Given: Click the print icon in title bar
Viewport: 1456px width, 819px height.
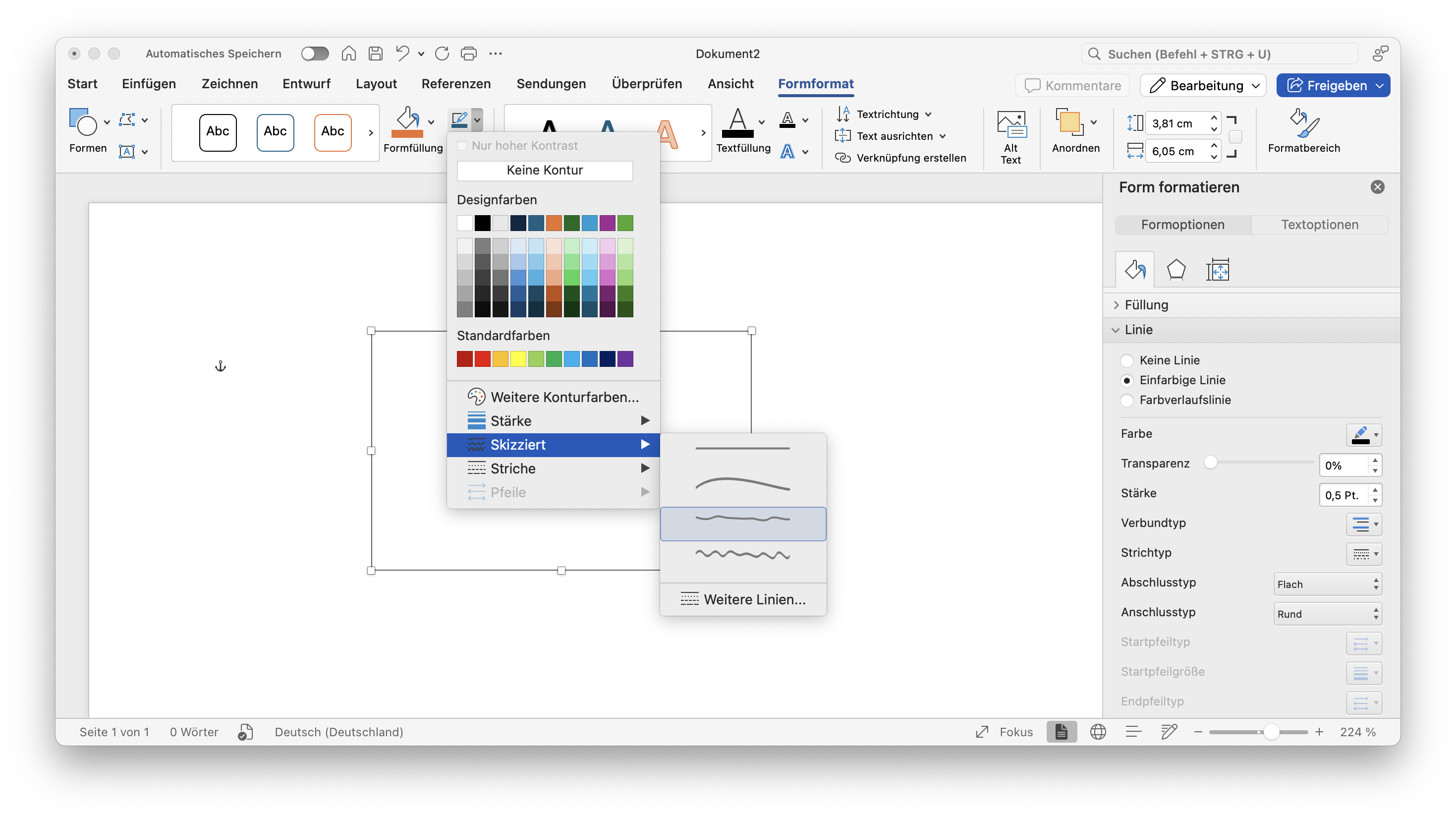Looking at the screenshot, I should pos(468,54).
